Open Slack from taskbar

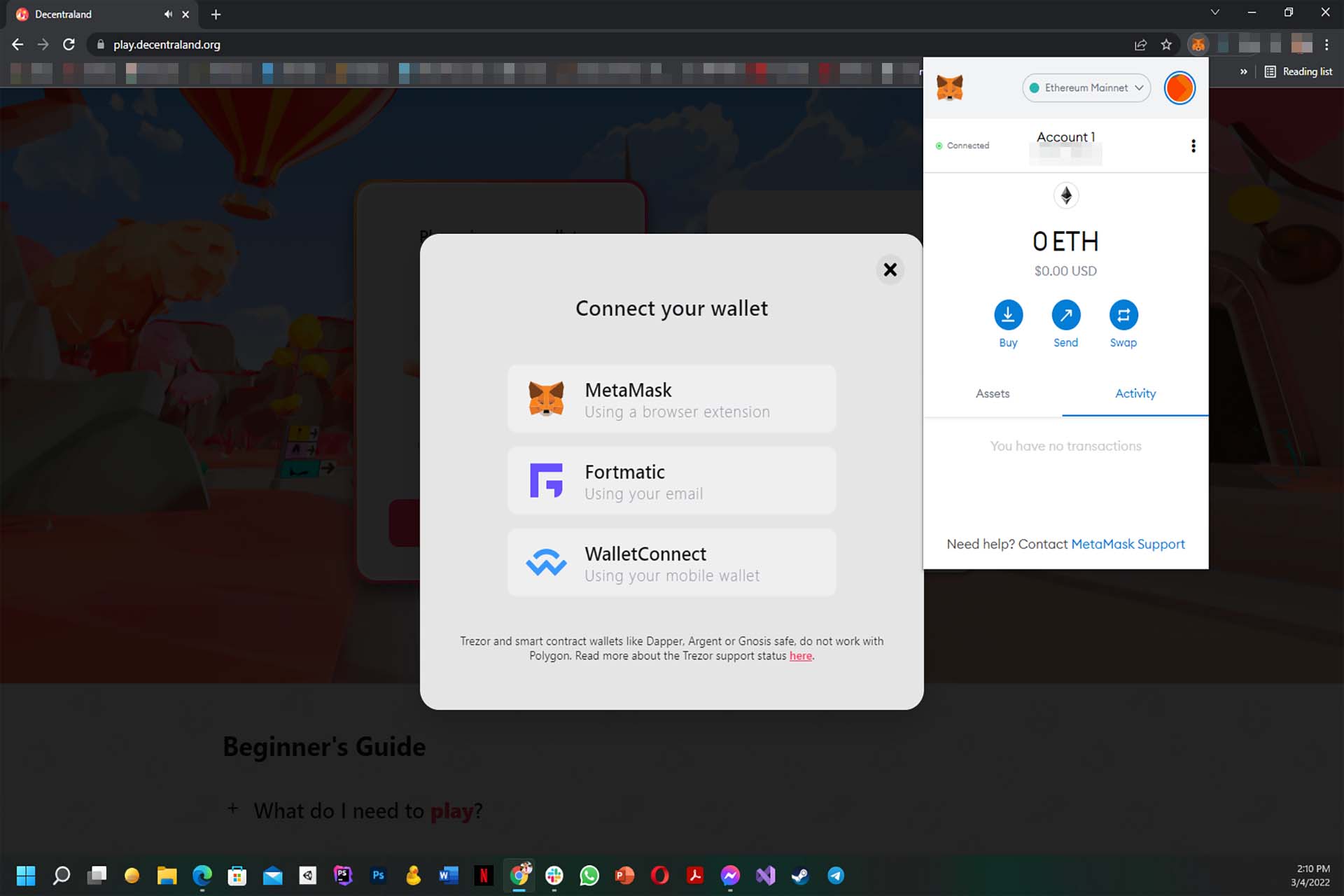click(554, 876)
